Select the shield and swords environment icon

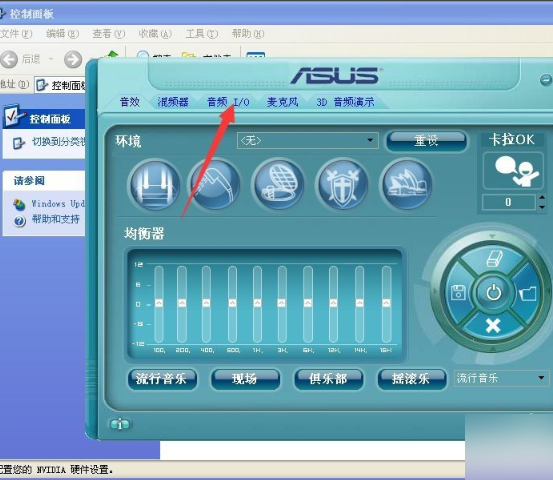point(342,185)
